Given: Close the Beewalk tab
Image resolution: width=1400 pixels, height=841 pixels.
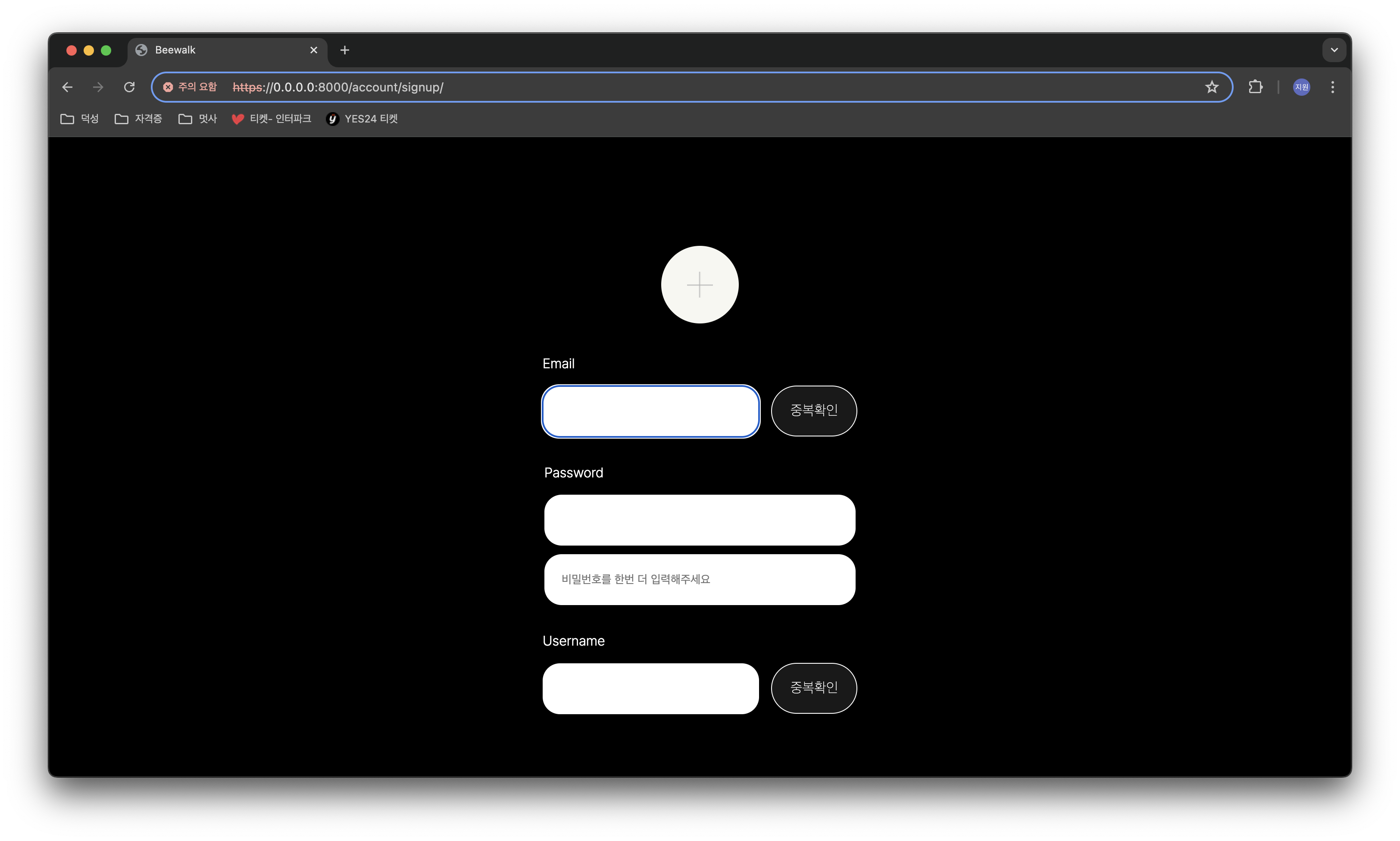Looking at the screenshot, I should [x=314, y=50].
